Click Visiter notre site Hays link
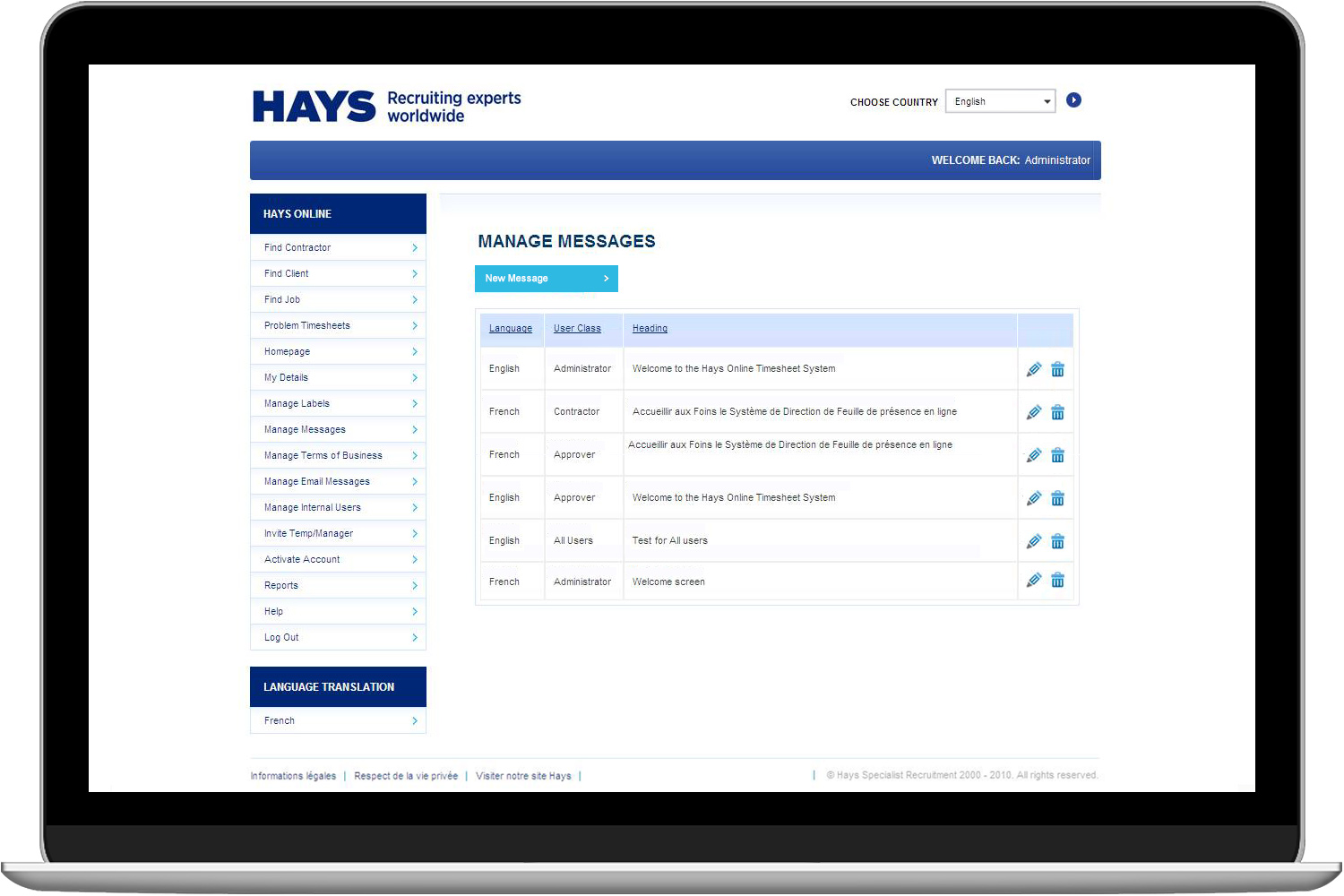 coord(523,776)
